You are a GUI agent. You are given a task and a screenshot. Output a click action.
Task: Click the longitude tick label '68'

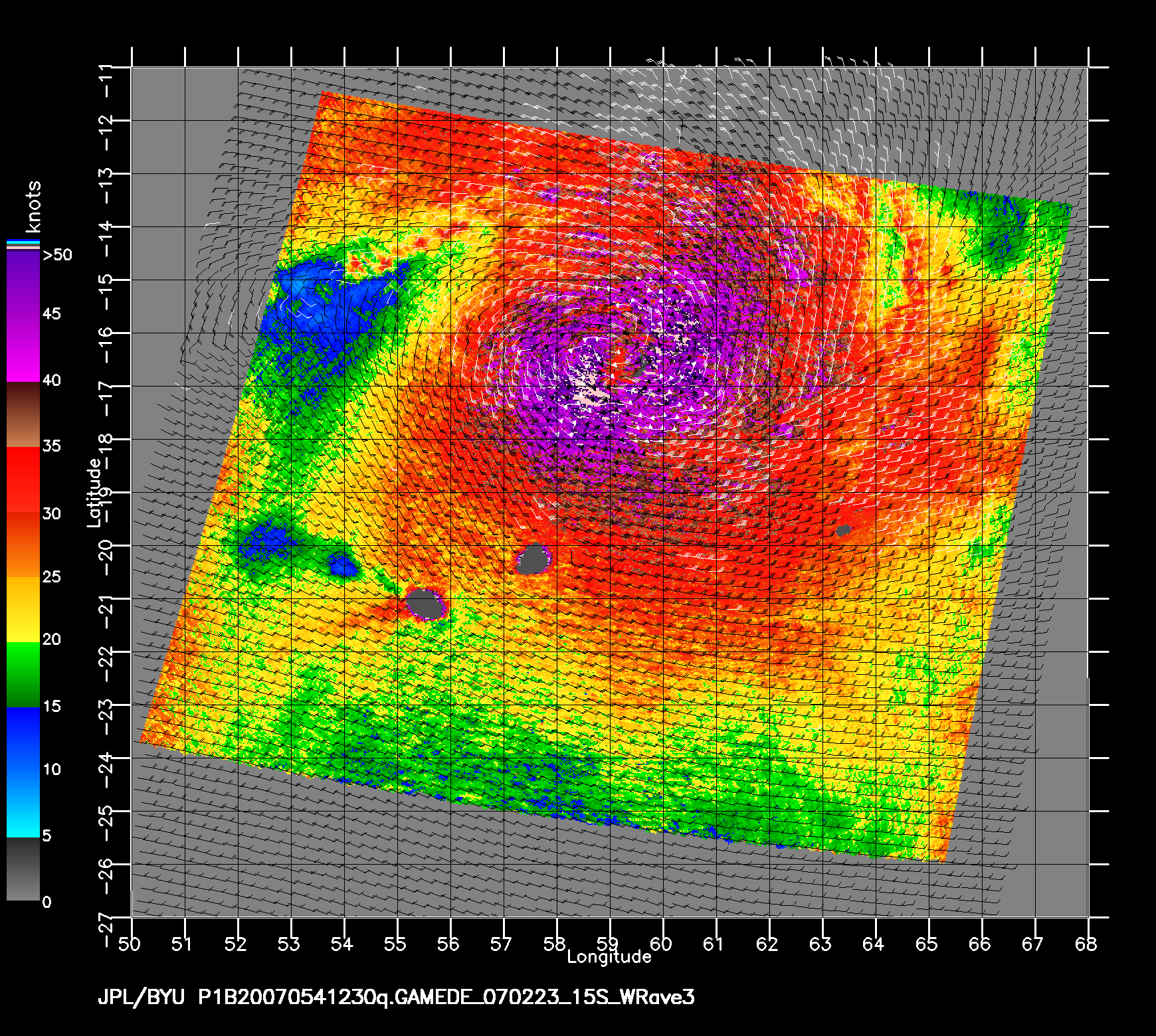pyautogui.click(x=1086, y=944)
